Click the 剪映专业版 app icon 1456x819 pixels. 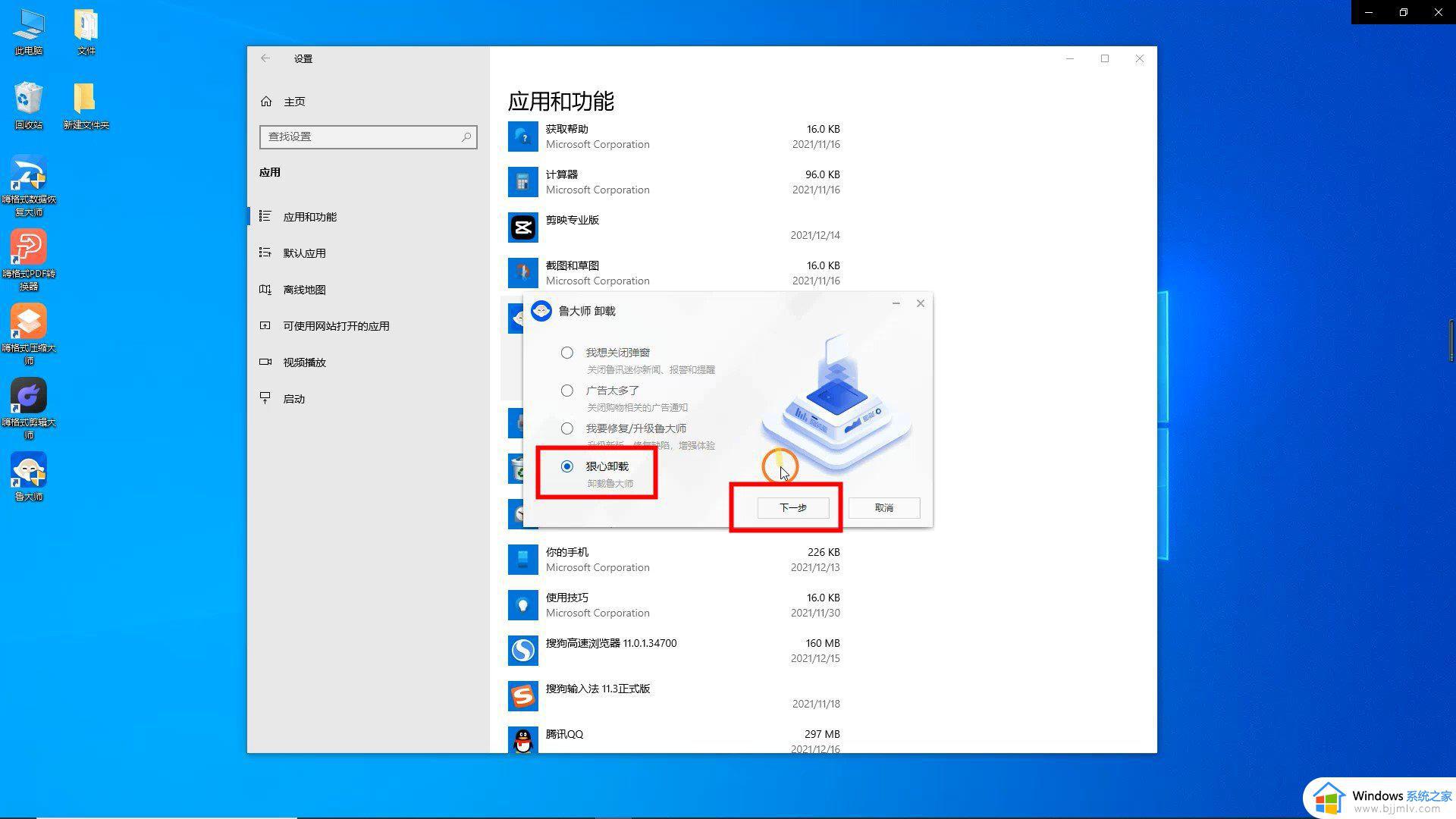coord(523,227)
